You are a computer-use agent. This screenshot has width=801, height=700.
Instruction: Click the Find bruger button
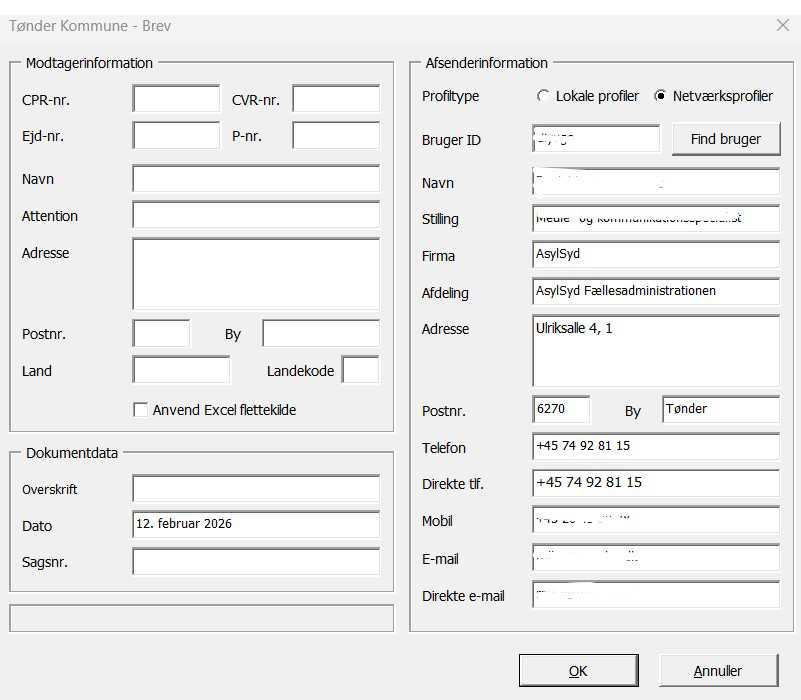click(x=725, y=139)
